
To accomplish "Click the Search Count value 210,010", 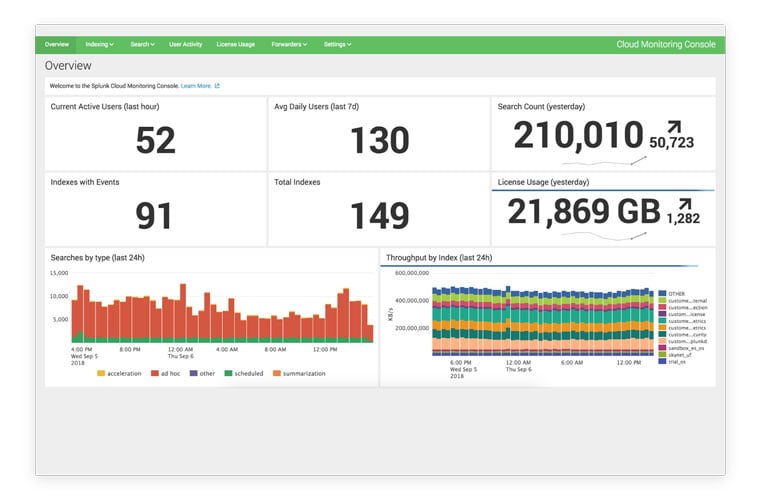I will pos(578,135).
